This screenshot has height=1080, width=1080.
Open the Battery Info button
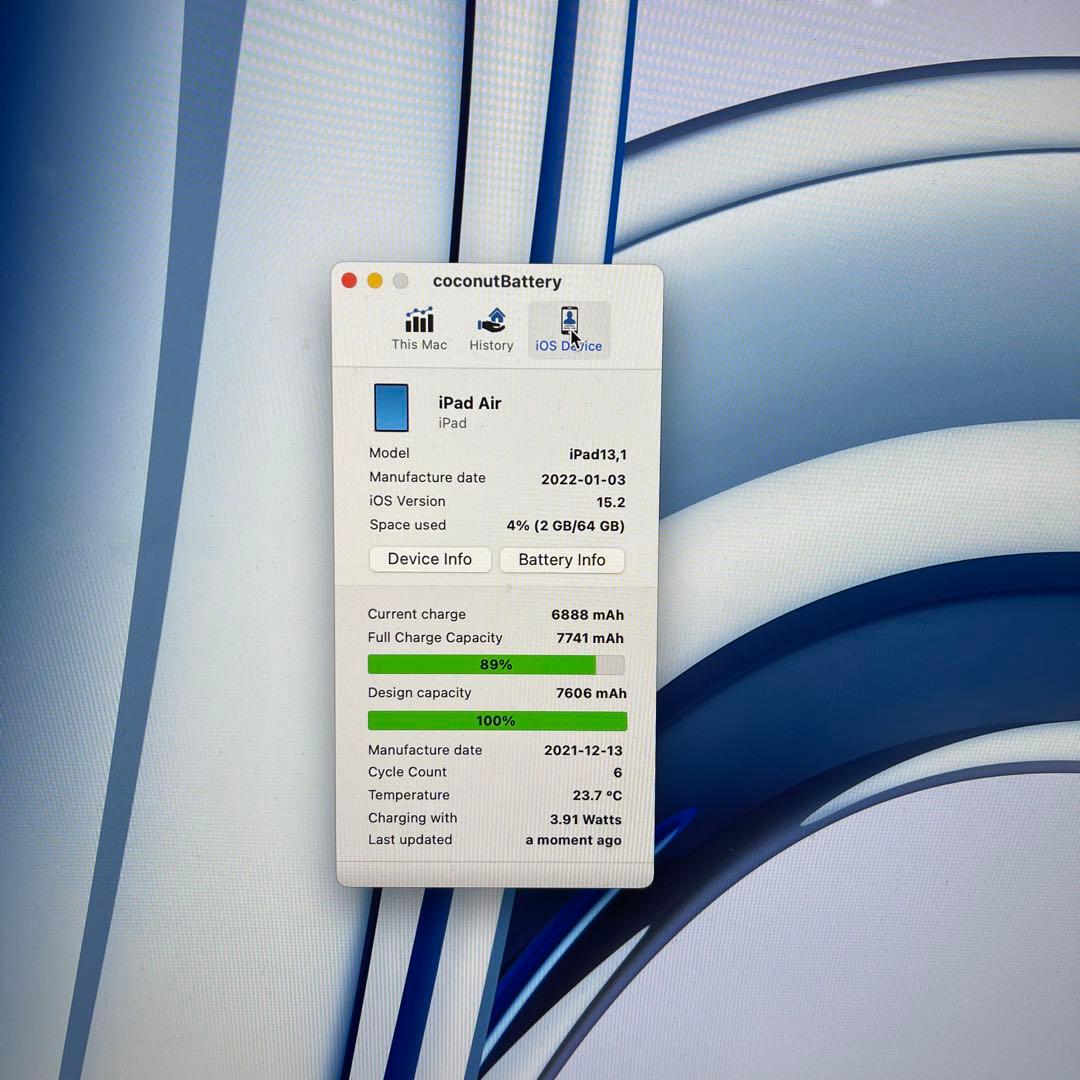(x=561, y=560)
